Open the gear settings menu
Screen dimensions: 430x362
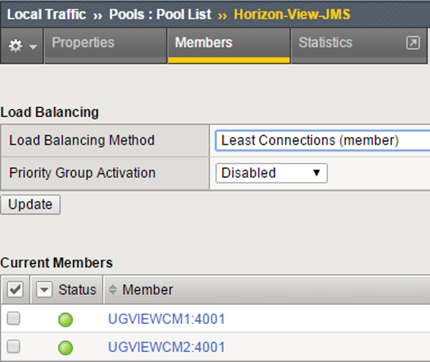click(22, 46)
